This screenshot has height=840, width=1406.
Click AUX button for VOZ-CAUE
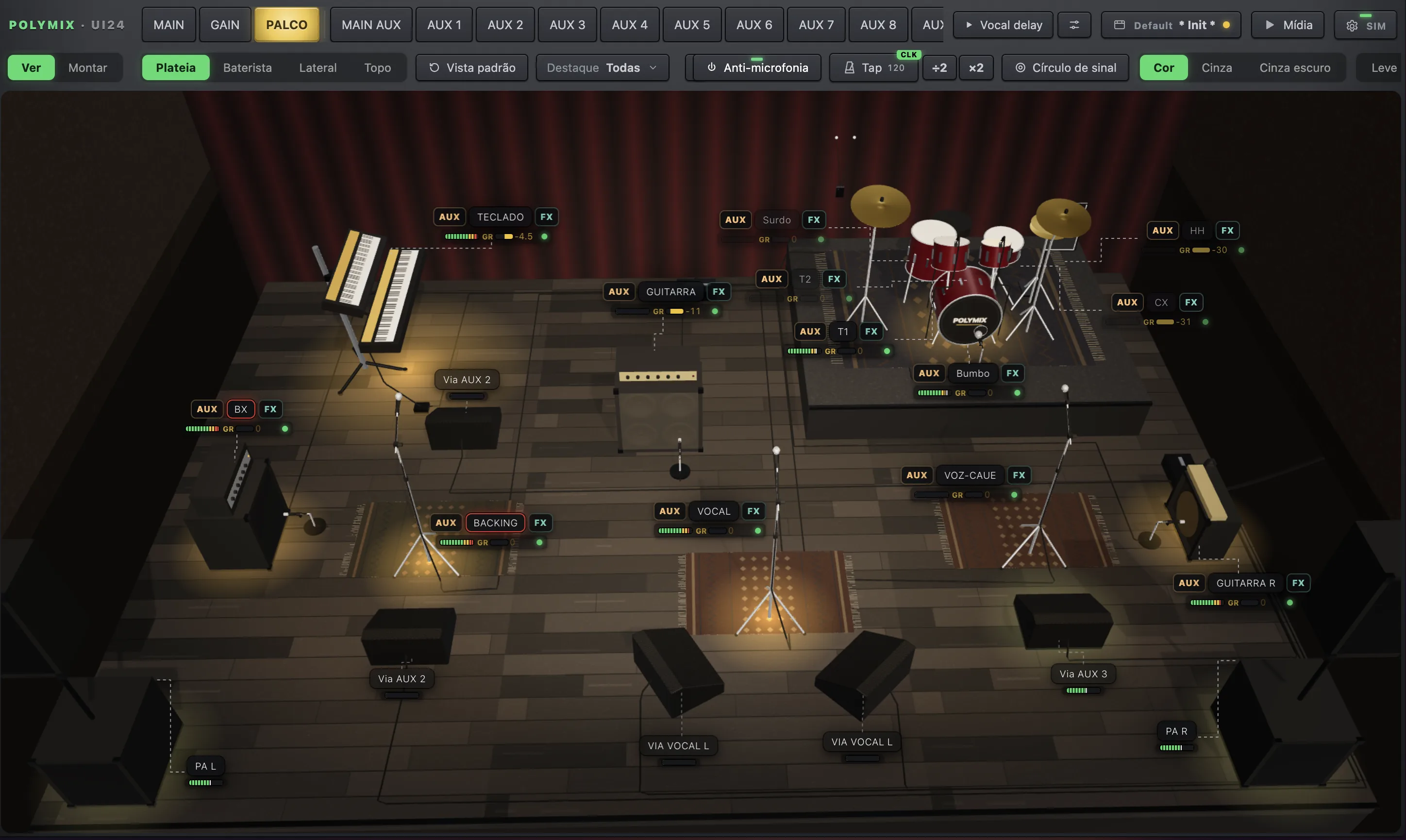coord(916,475)
